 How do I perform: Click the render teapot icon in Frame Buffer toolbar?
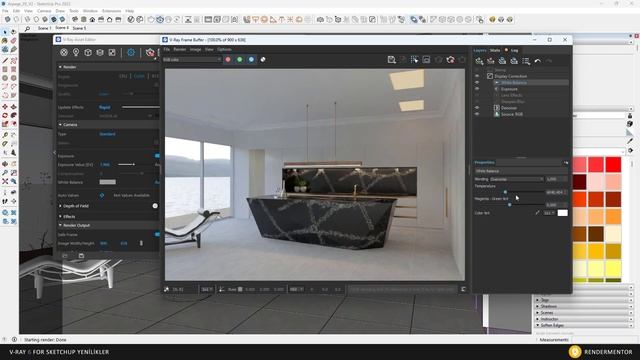tap(450, 60)
